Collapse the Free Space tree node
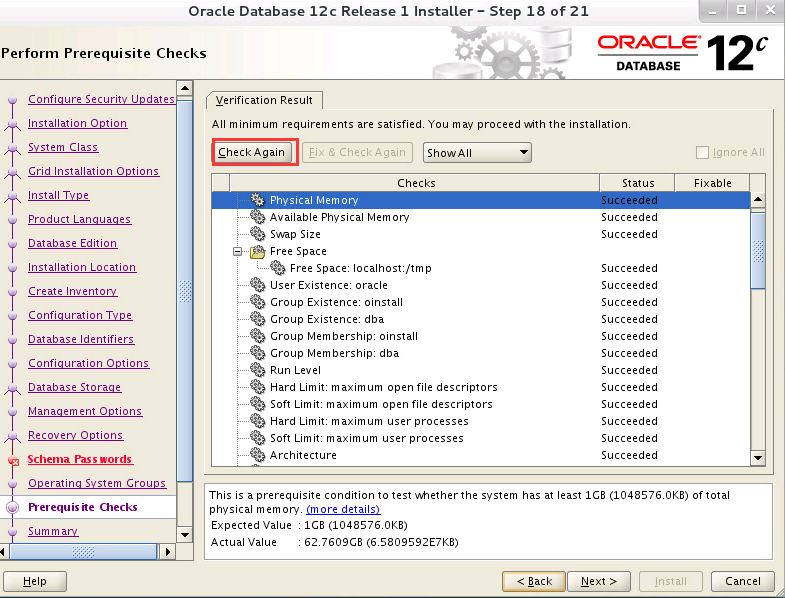 pos(238,251)
